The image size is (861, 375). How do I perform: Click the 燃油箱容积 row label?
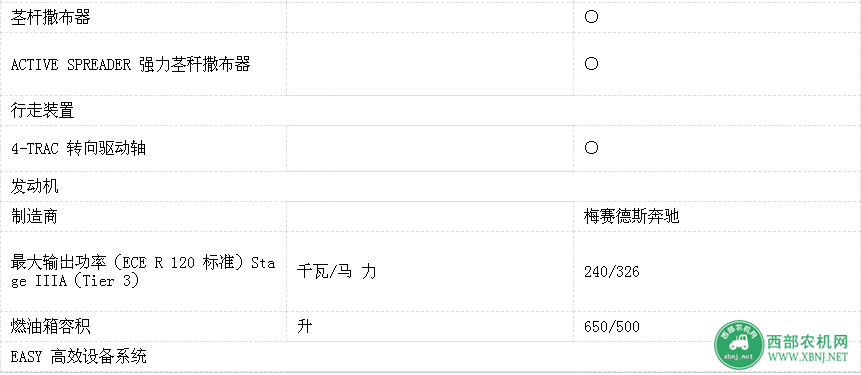point(51,327)
